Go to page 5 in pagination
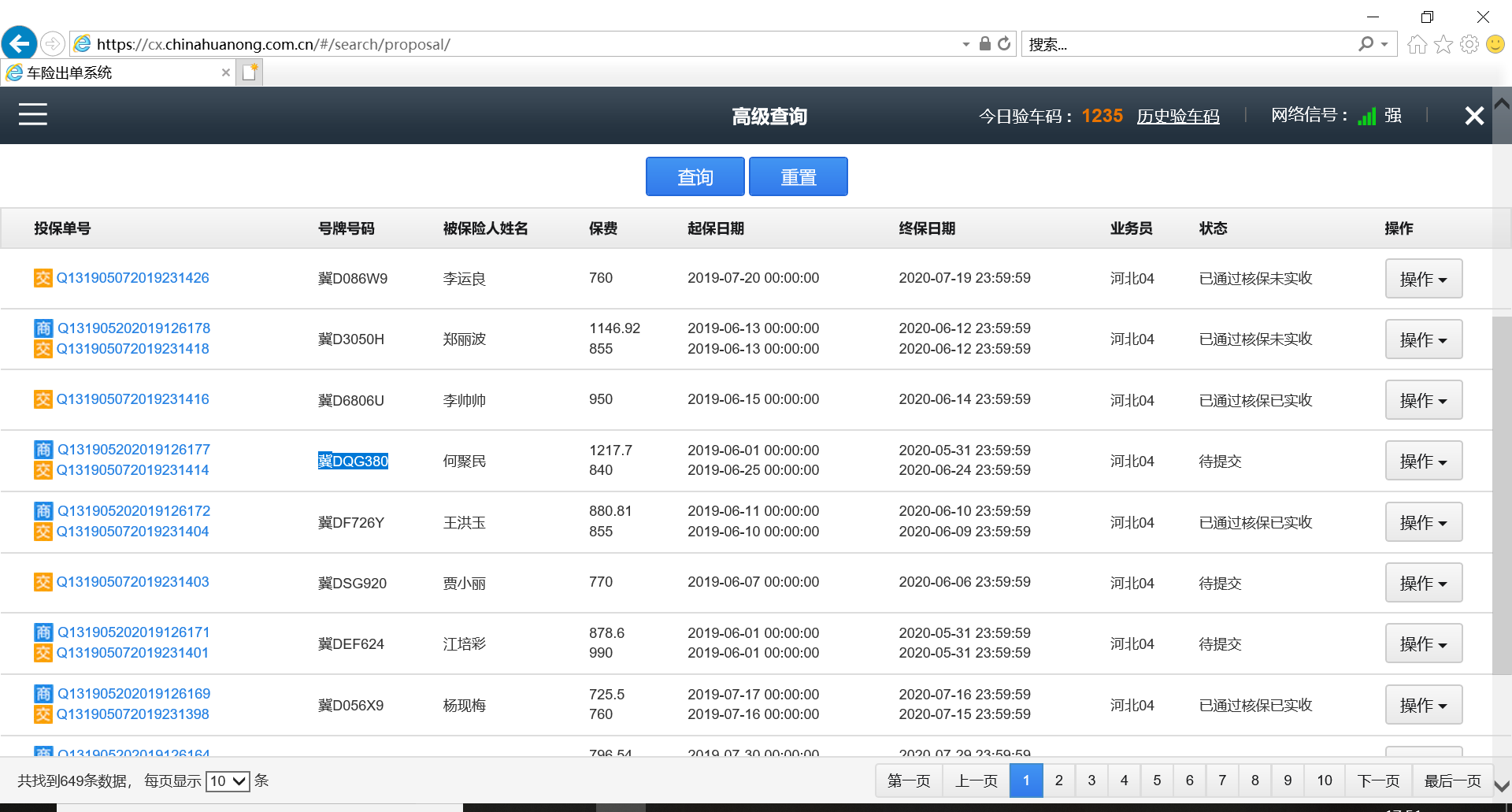 tap(1156, 780)
